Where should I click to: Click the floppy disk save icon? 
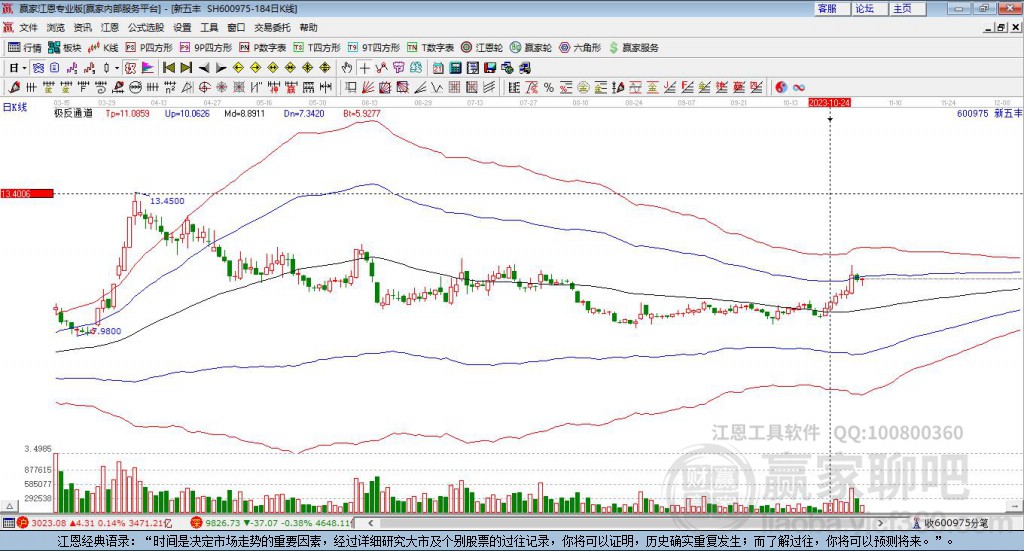click(x=490, y=68)
